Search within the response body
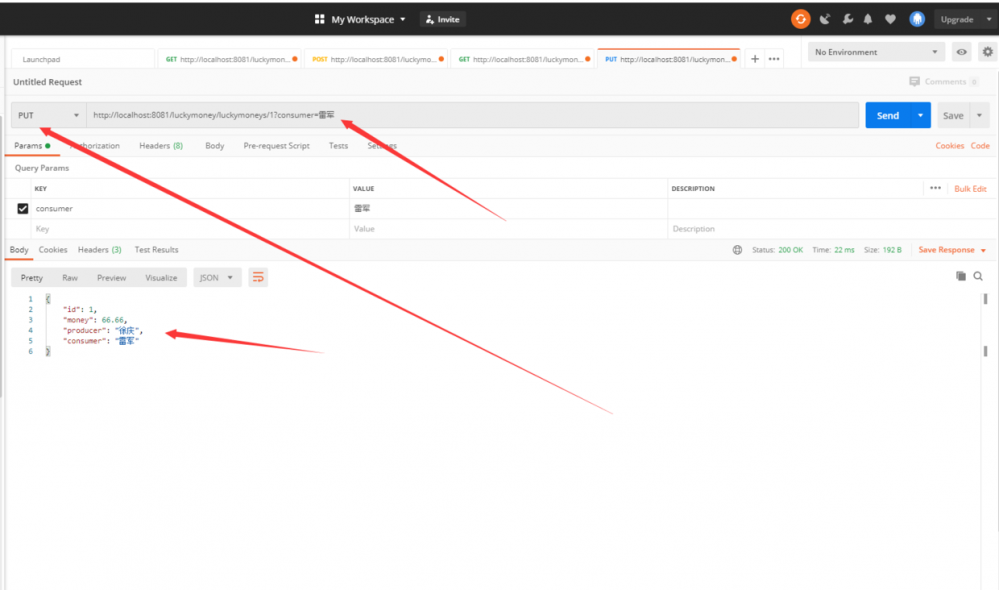The image size is (999, 590). [978, 276]
